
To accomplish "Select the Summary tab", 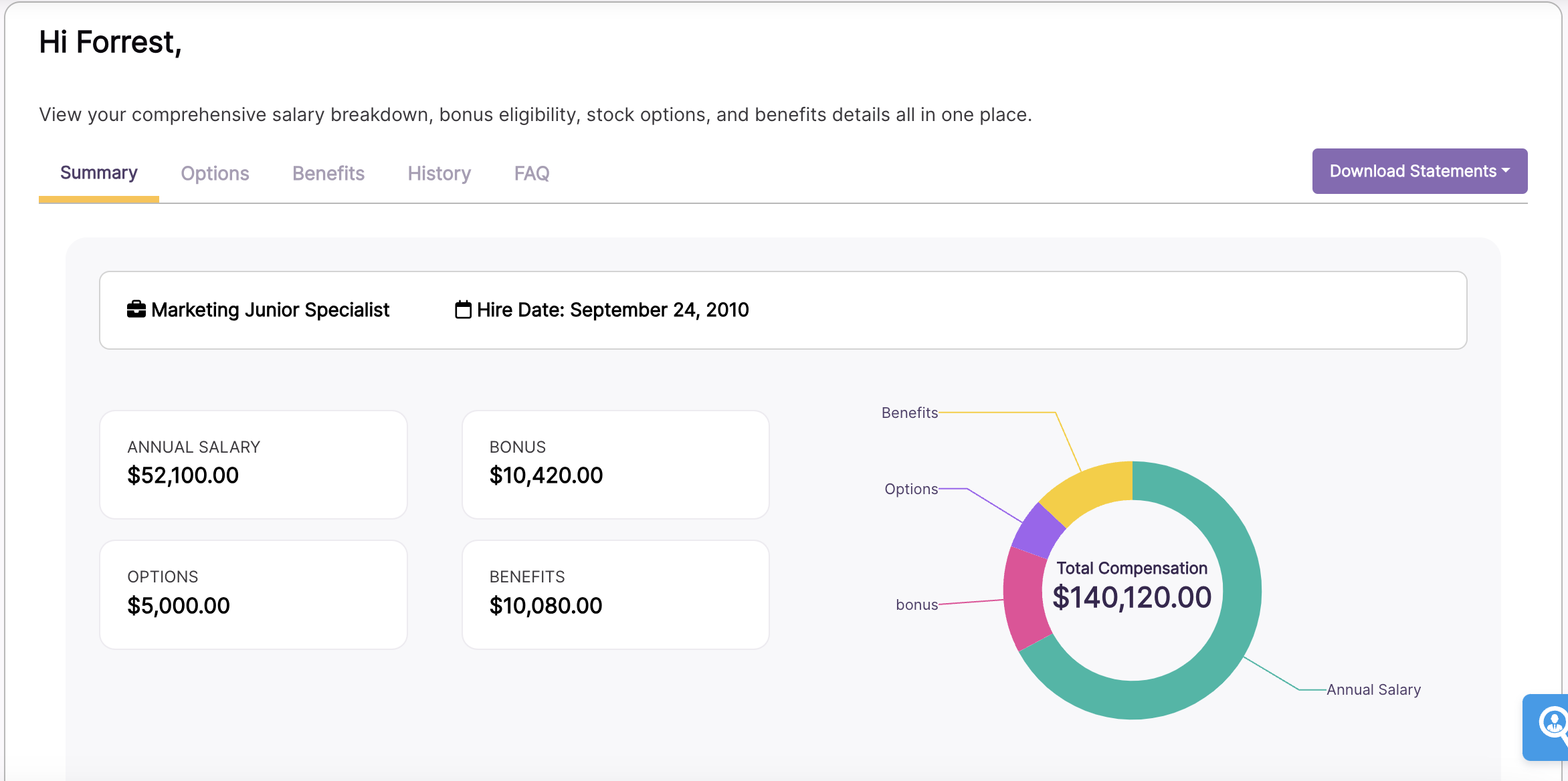I will click(x=98, y=173).
